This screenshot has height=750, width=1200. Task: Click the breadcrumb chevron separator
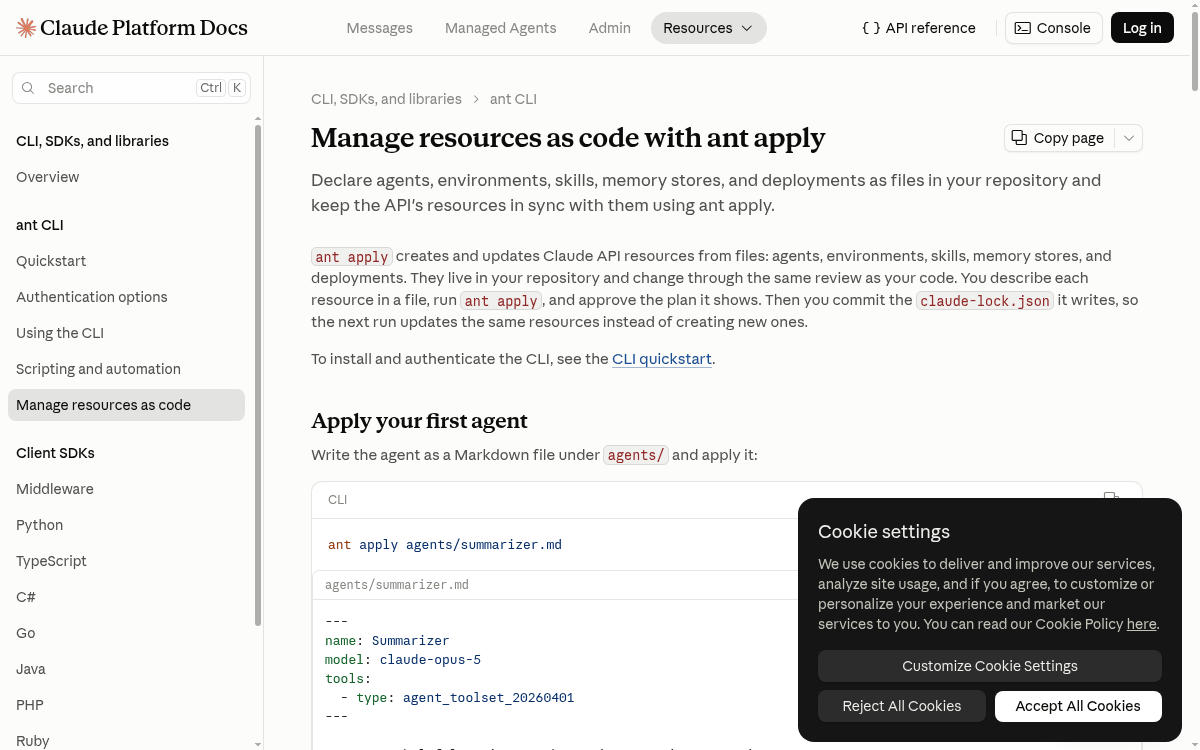(x=476, y=99)
